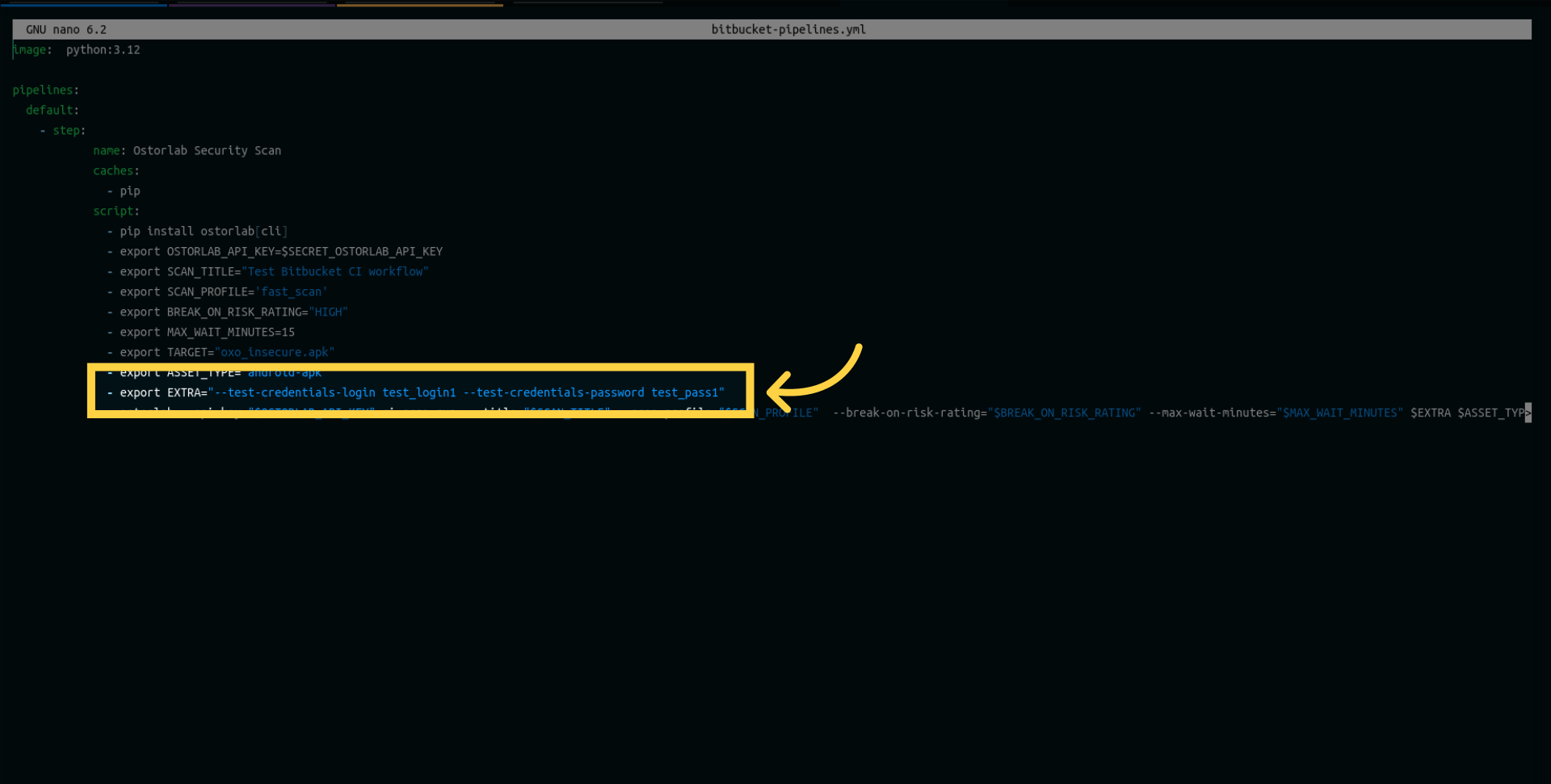Viewport: 1551px width, 784px height.
Task: Switch to the purple-underlined terminal tab
Action: (x=252, y=4)
